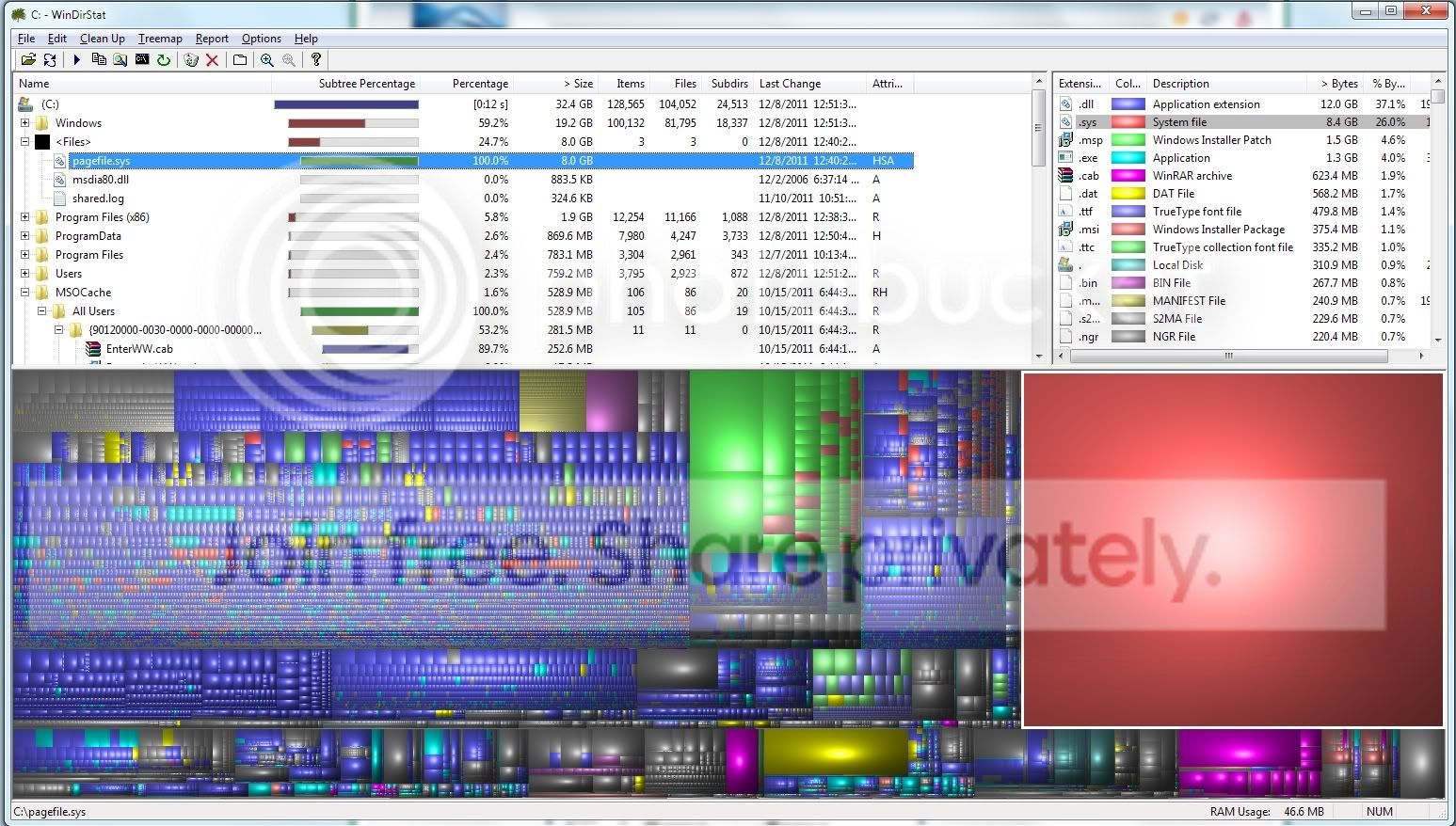Click the .msp installer icon in extension list
The width and height of the screenshot is (1456, 826).
[x=1065, y=140]
